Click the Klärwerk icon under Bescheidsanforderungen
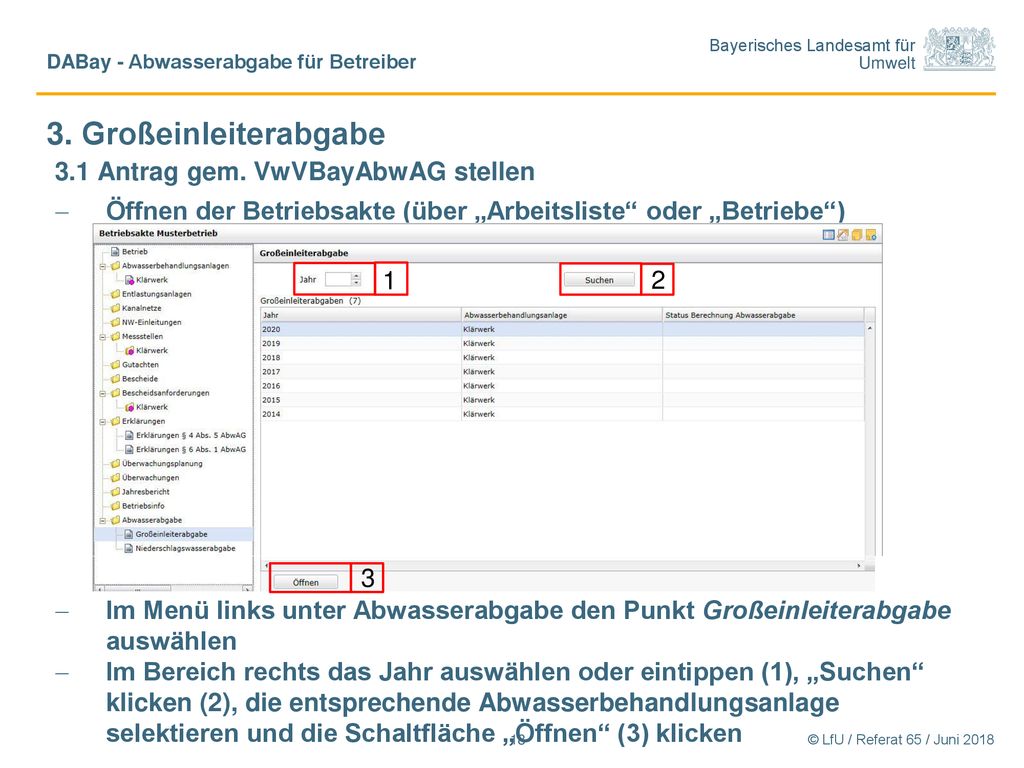The height and width of the screenshot is (768, 1024). tap(129, 407)
